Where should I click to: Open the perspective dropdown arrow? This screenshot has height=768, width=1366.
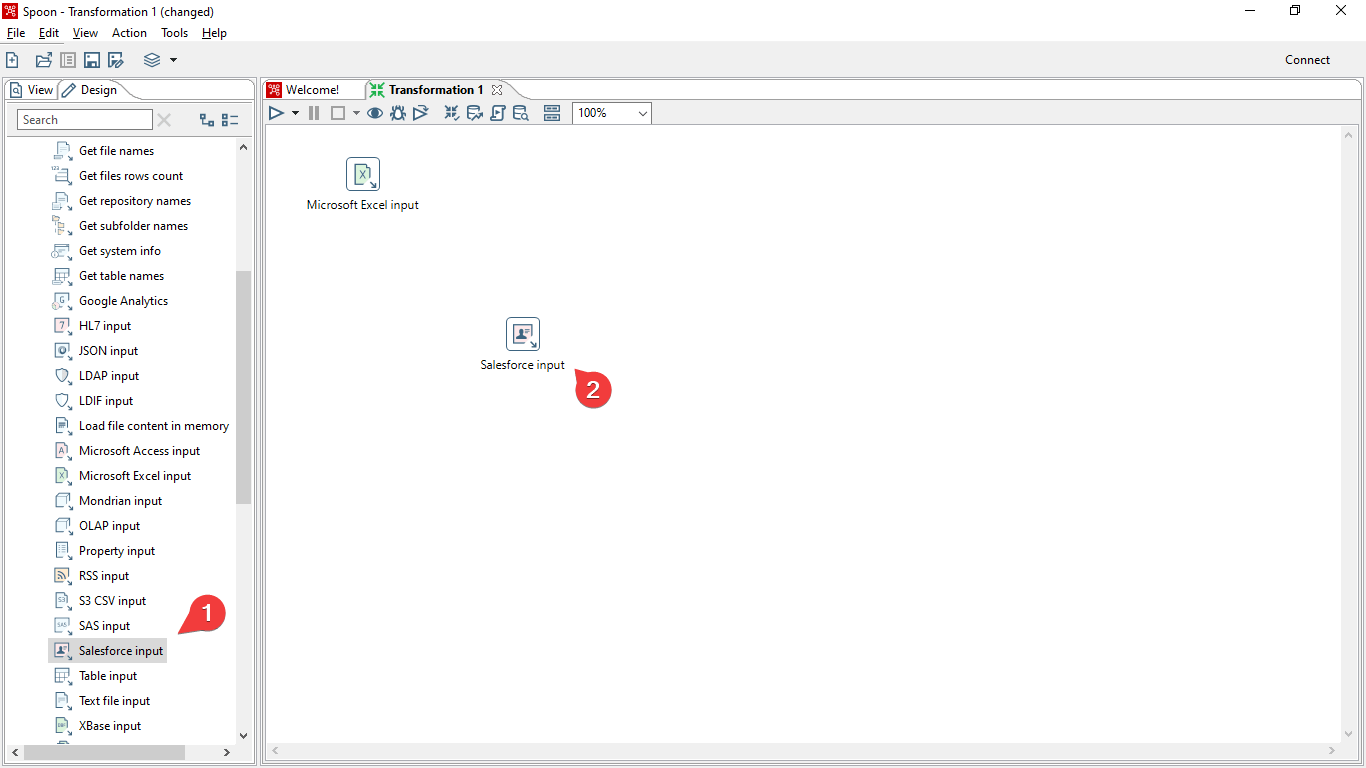pyautogui.click(x=173, y=60)
